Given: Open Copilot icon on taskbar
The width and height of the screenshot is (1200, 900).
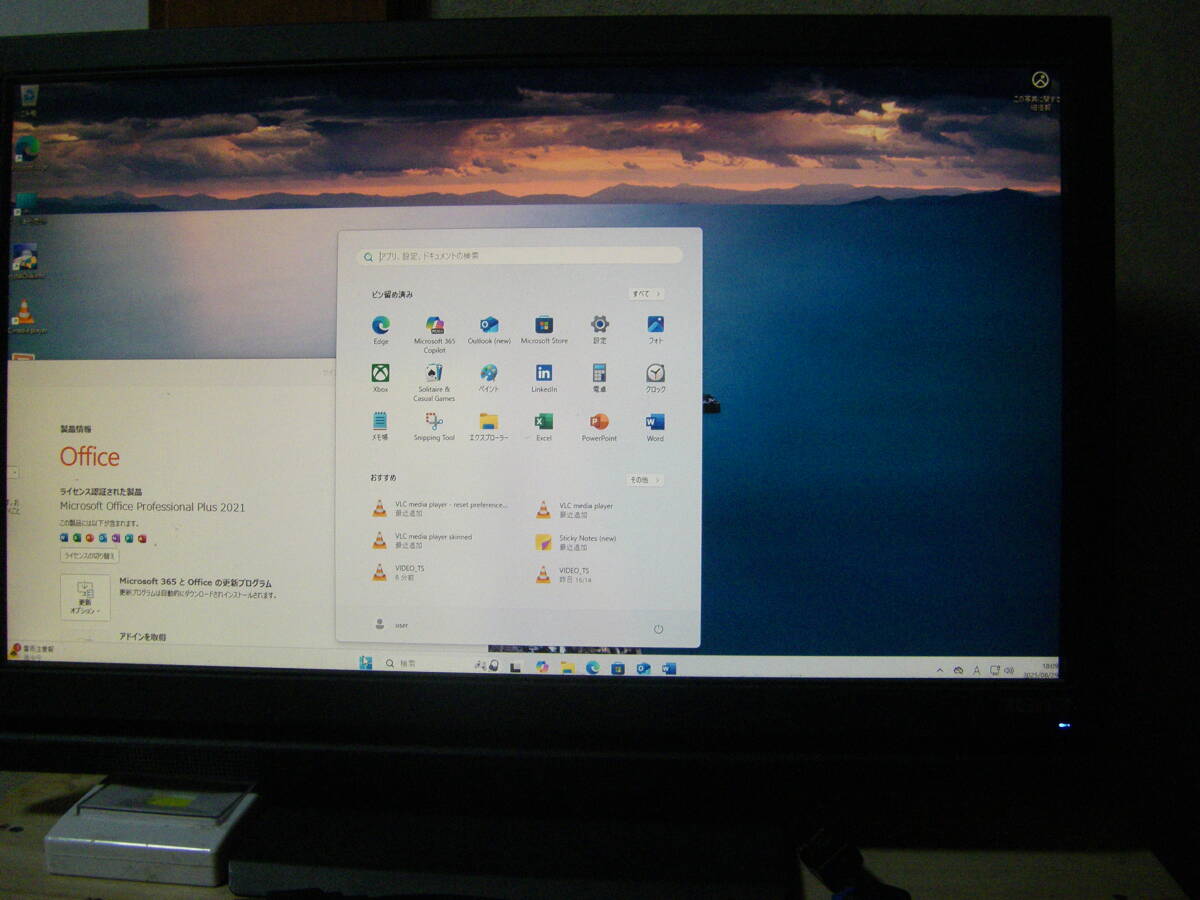Looking at the screenshot, I should click(x=542, y=667).
